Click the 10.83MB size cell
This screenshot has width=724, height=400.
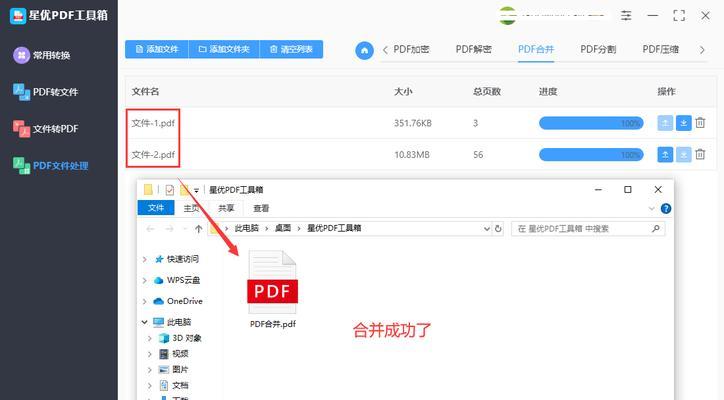click(412, 155)
